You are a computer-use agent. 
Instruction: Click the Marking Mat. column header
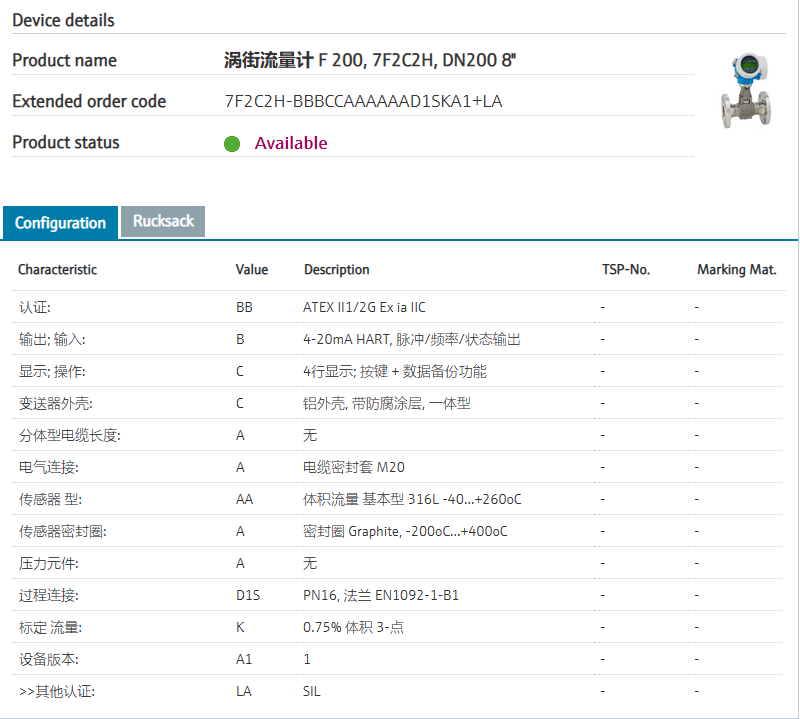(736, 269)
